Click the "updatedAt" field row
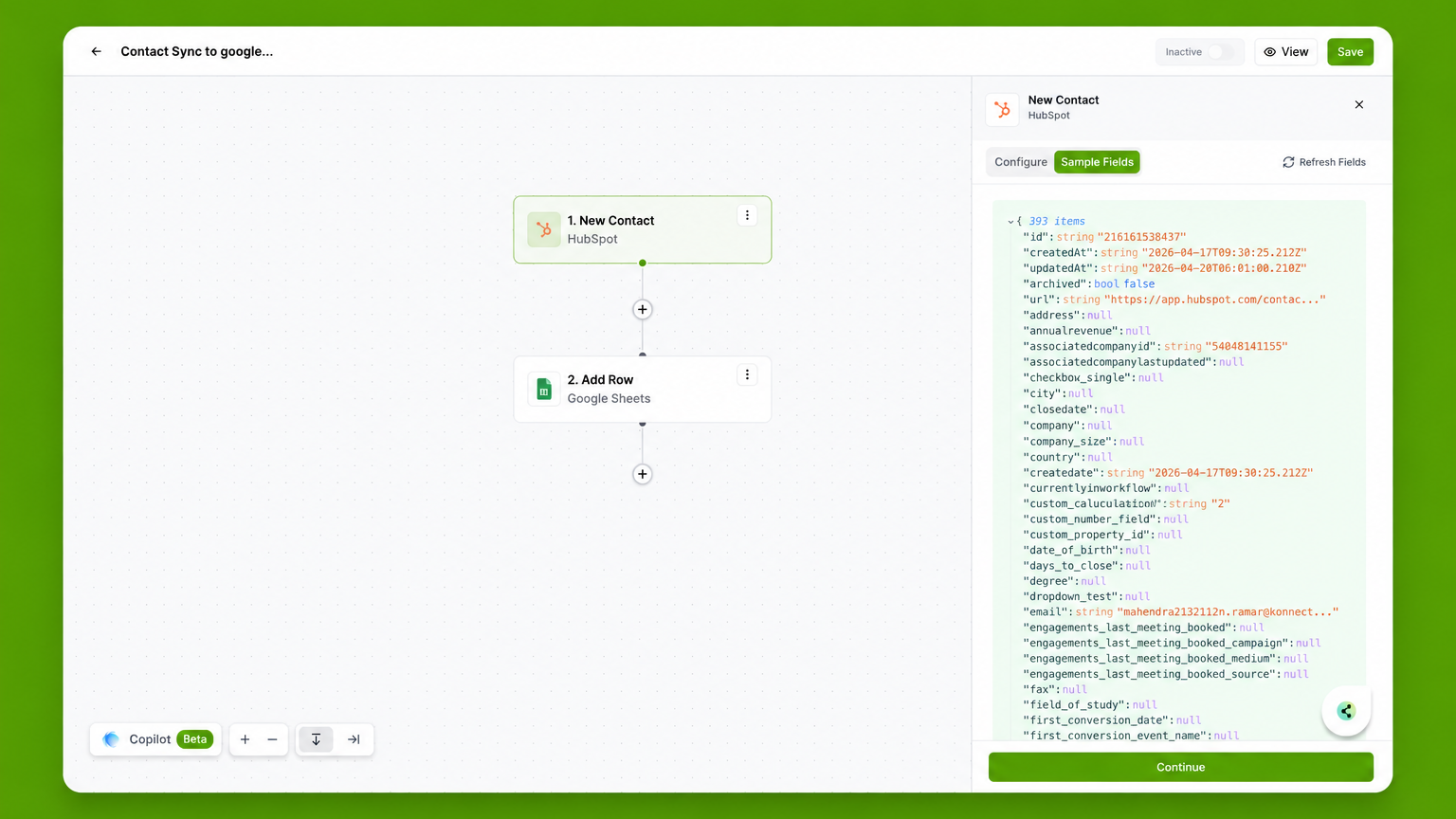The width and height of the screenshot is (1456, 819). [1165, 268]
